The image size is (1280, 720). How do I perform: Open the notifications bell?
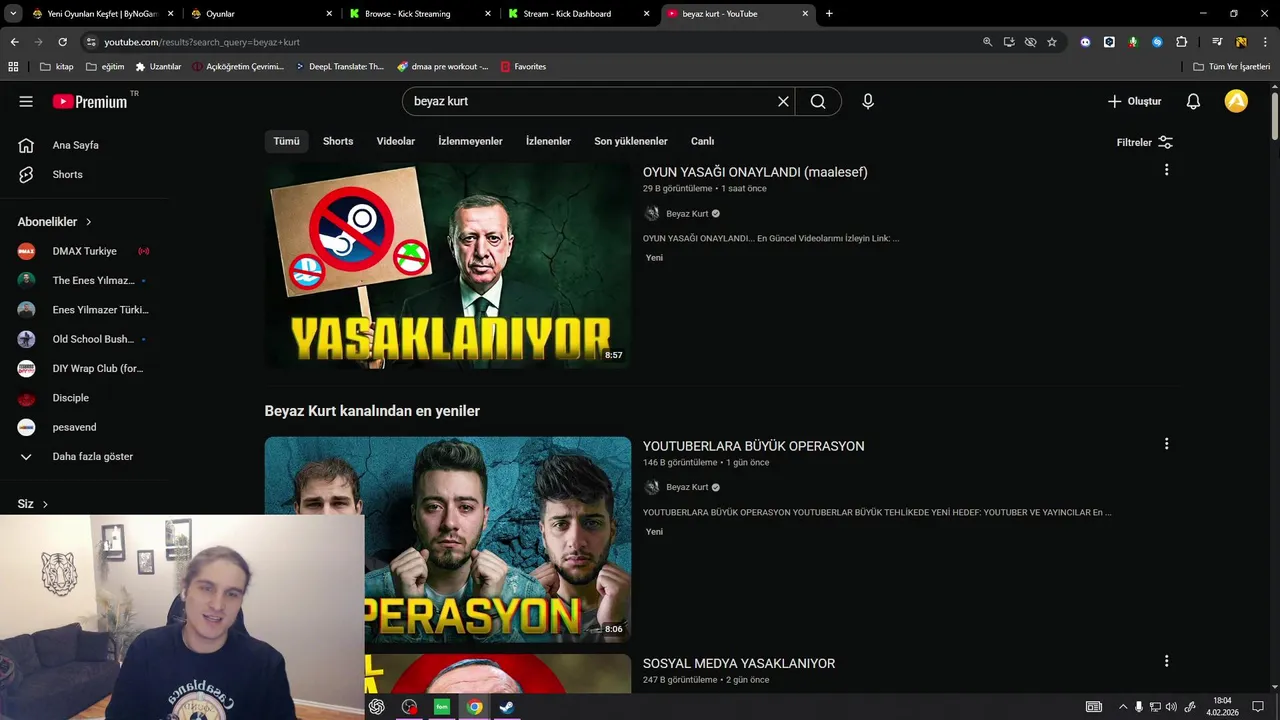tap(1193, 101)
